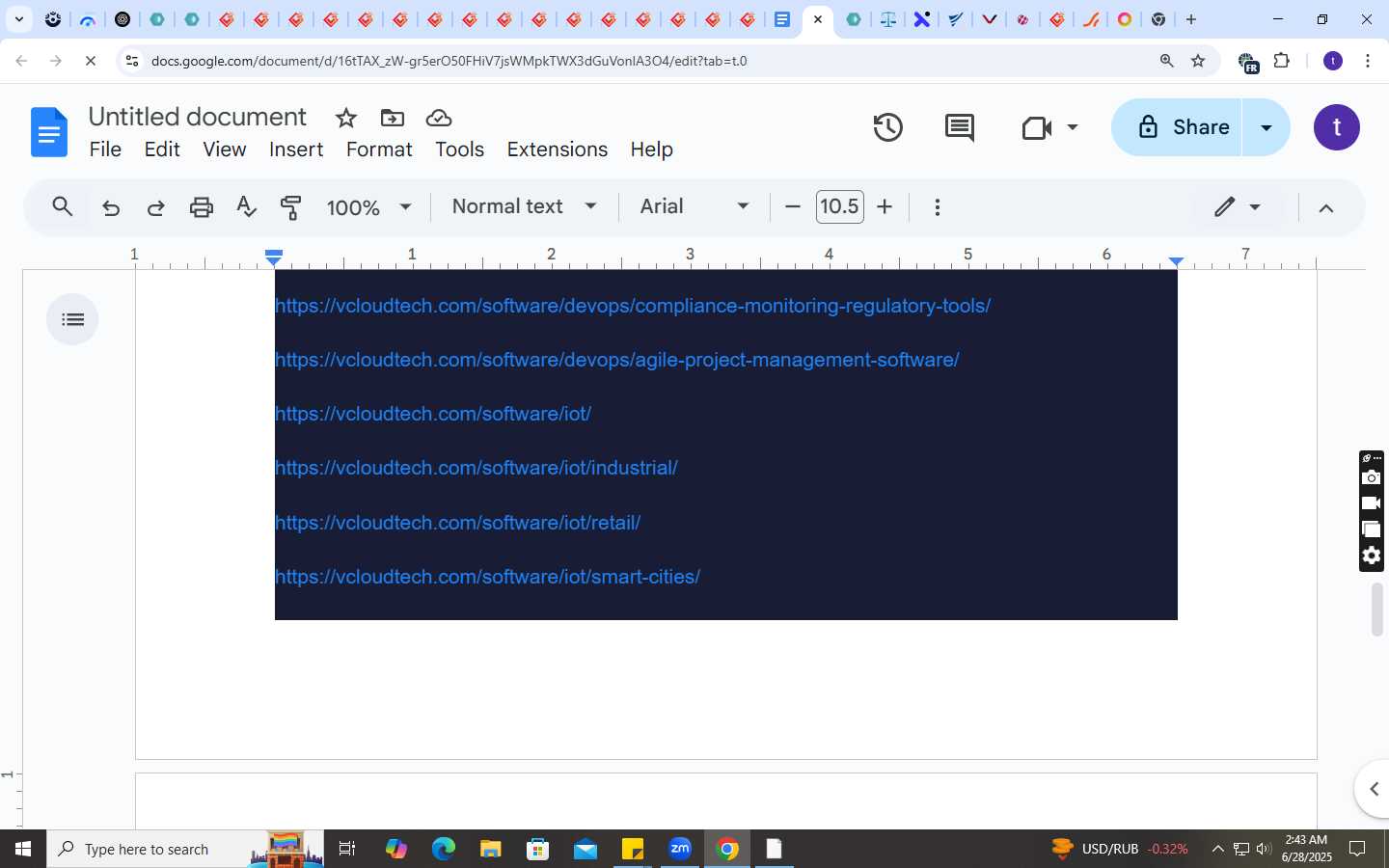Viewport: 1389px width, 868px height.
Task: Expand editing mode pencil dropdown
Action: pyautogui.click(x=1238, y=206)
